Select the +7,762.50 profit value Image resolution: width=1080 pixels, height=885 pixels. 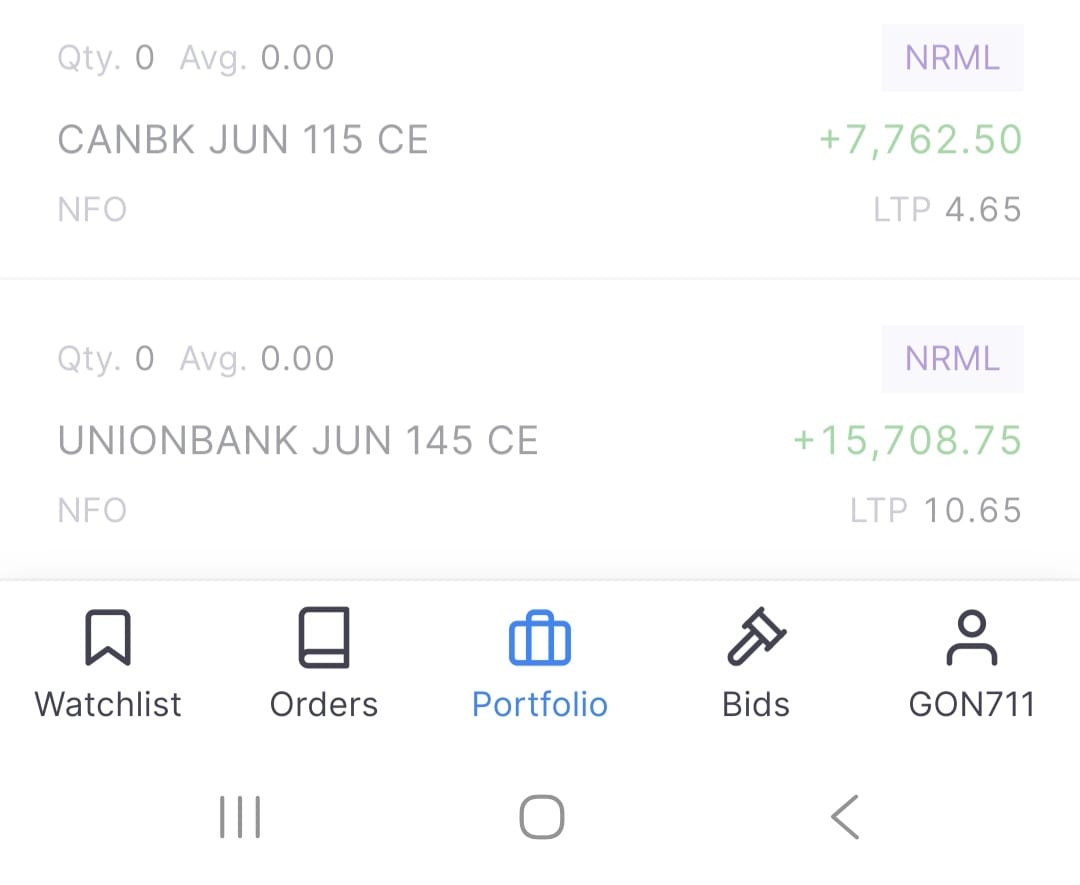point(920,140)
